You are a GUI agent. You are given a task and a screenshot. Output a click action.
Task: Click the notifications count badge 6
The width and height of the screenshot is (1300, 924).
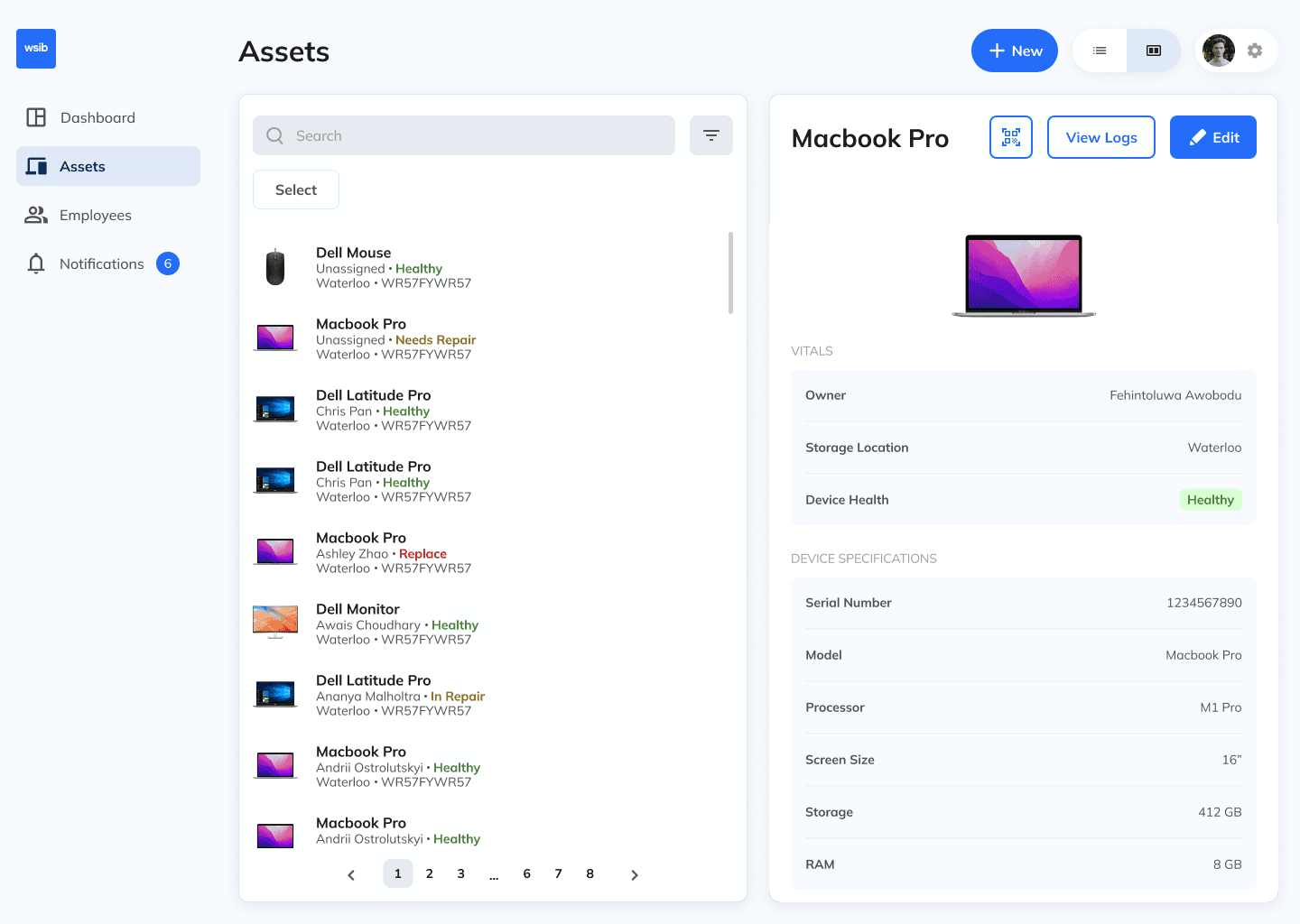168,263
